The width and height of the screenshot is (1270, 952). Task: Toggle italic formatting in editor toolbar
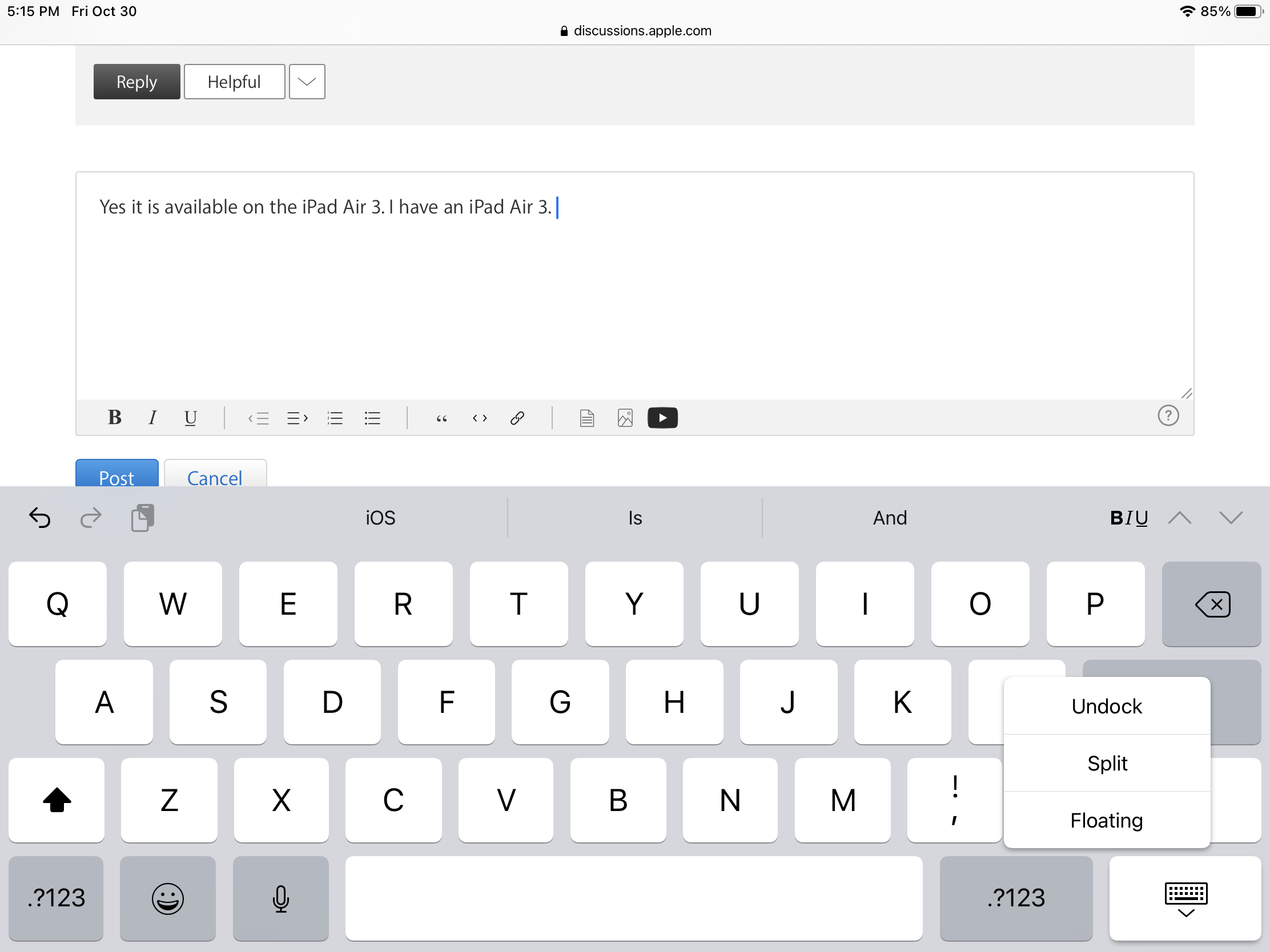(152, 418)
